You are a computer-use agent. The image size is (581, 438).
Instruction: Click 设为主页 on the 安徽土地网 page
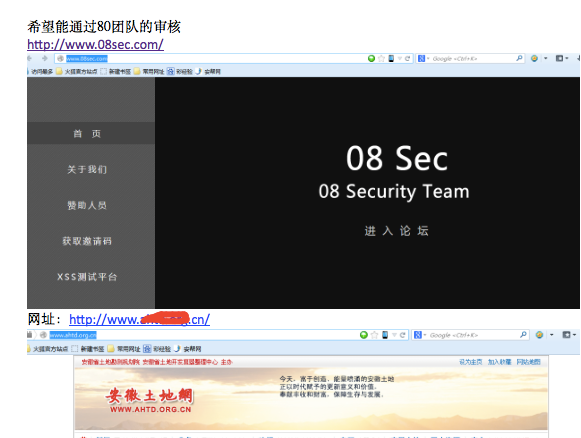[x=471, y=362]
